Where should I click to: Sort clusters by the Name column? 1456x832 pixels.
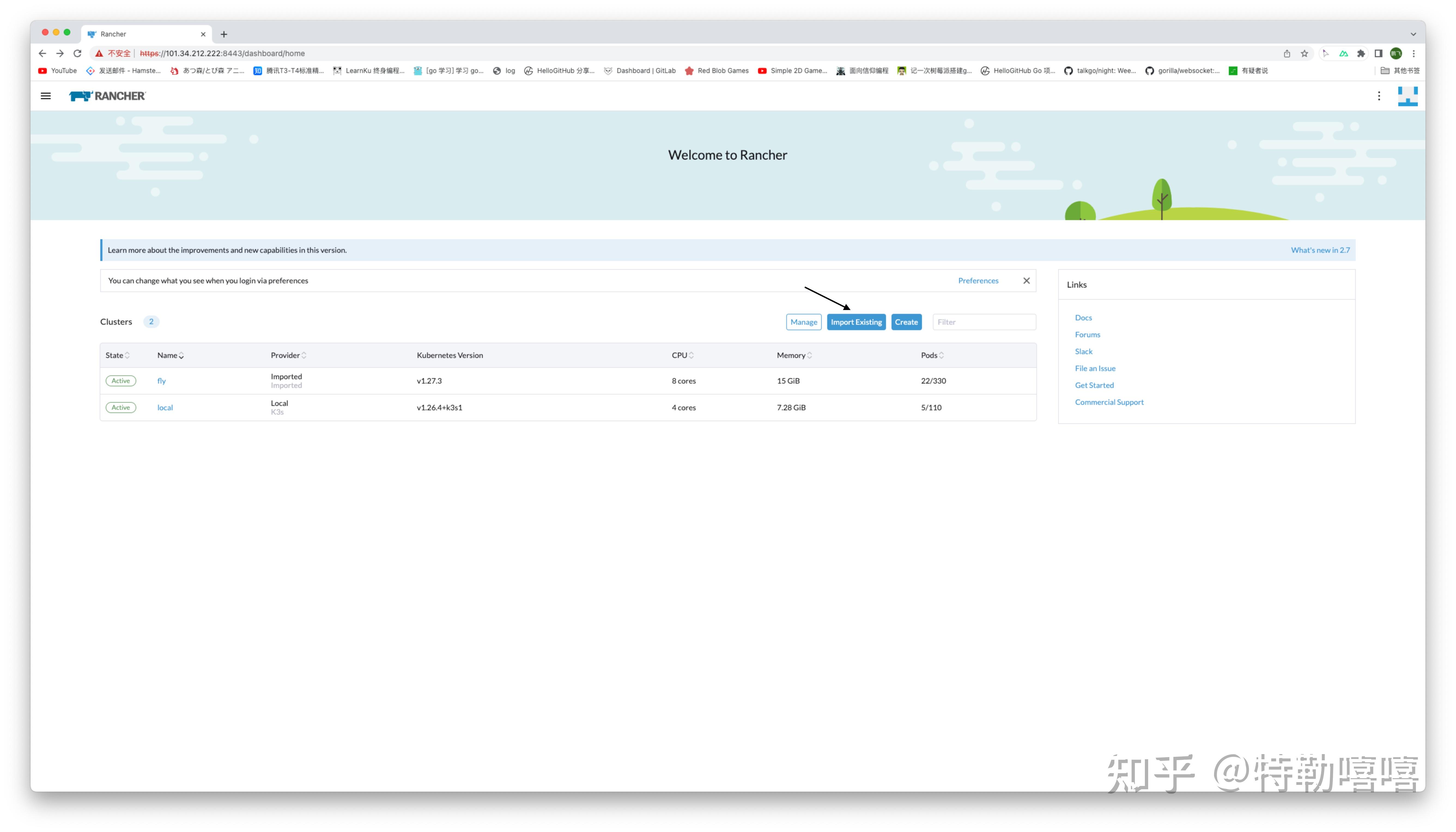(170, 356)
